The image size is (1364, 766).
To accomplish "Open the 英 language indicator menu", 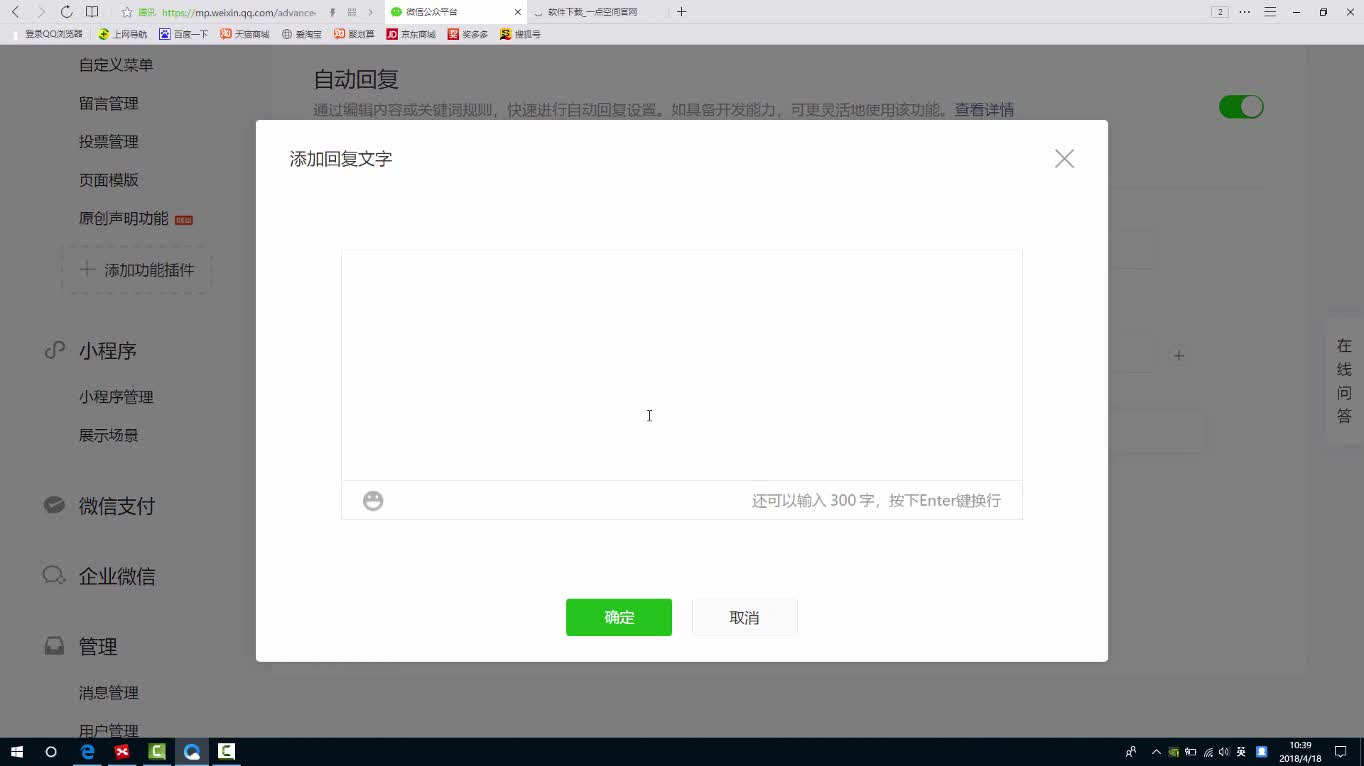I will click(x=1242, y=751).
